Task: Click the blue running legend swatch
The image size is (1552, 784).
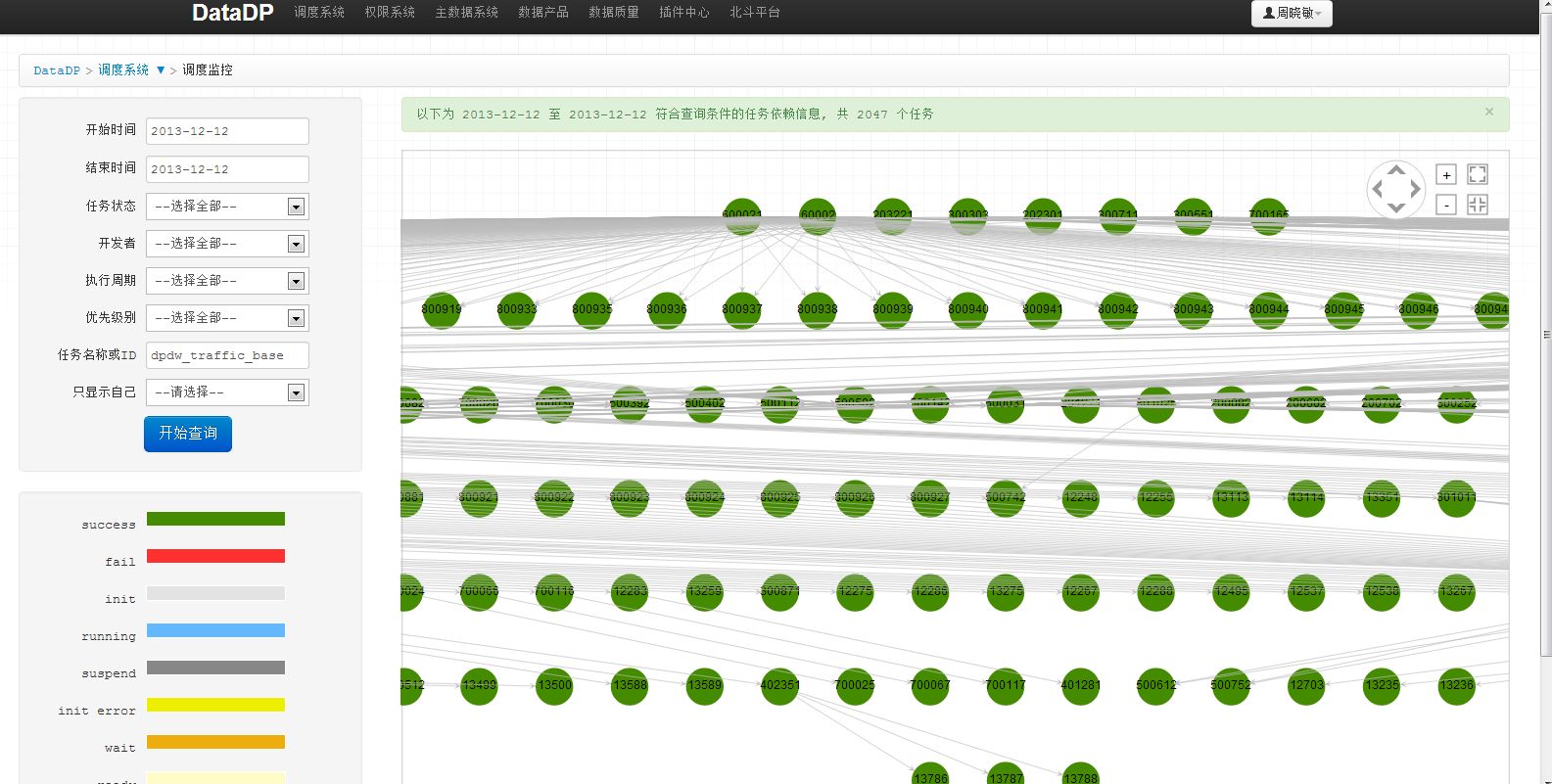Action: click(215, 630)
